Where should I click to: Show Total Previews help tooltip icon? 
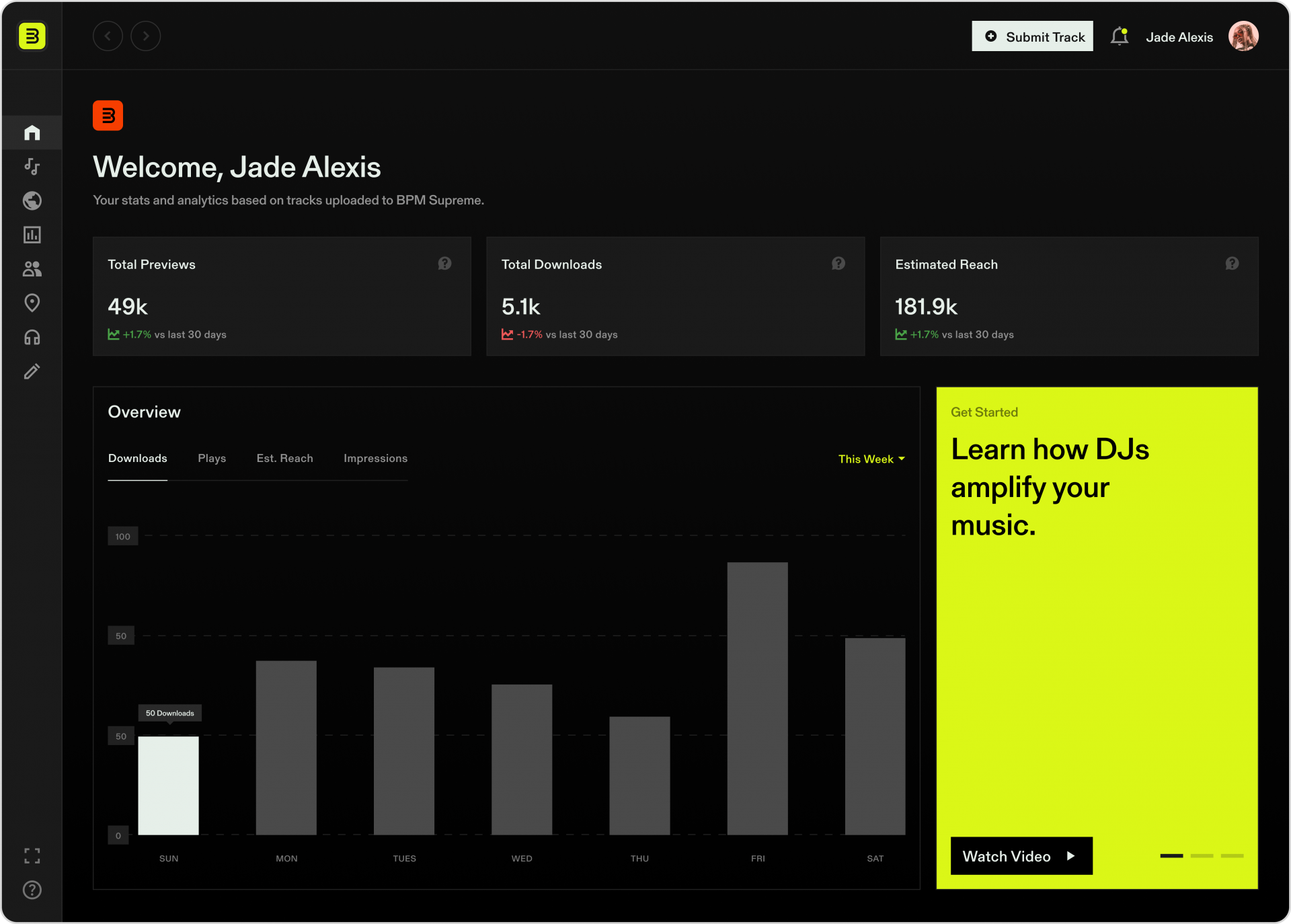[x=444, y=264]
